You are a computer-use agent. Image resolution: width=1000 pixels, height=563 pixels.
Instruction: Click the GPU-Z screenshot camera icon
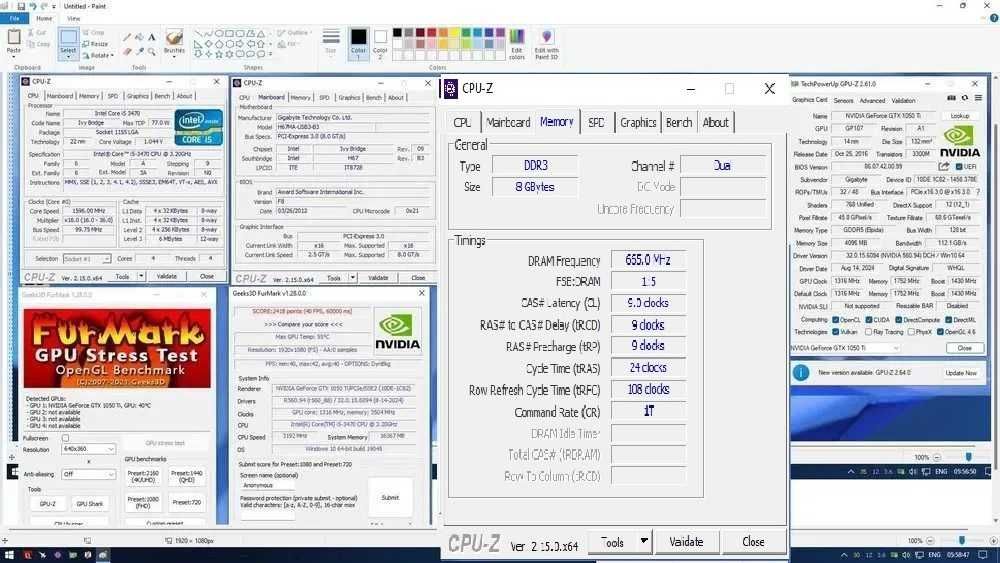point(952,98)
